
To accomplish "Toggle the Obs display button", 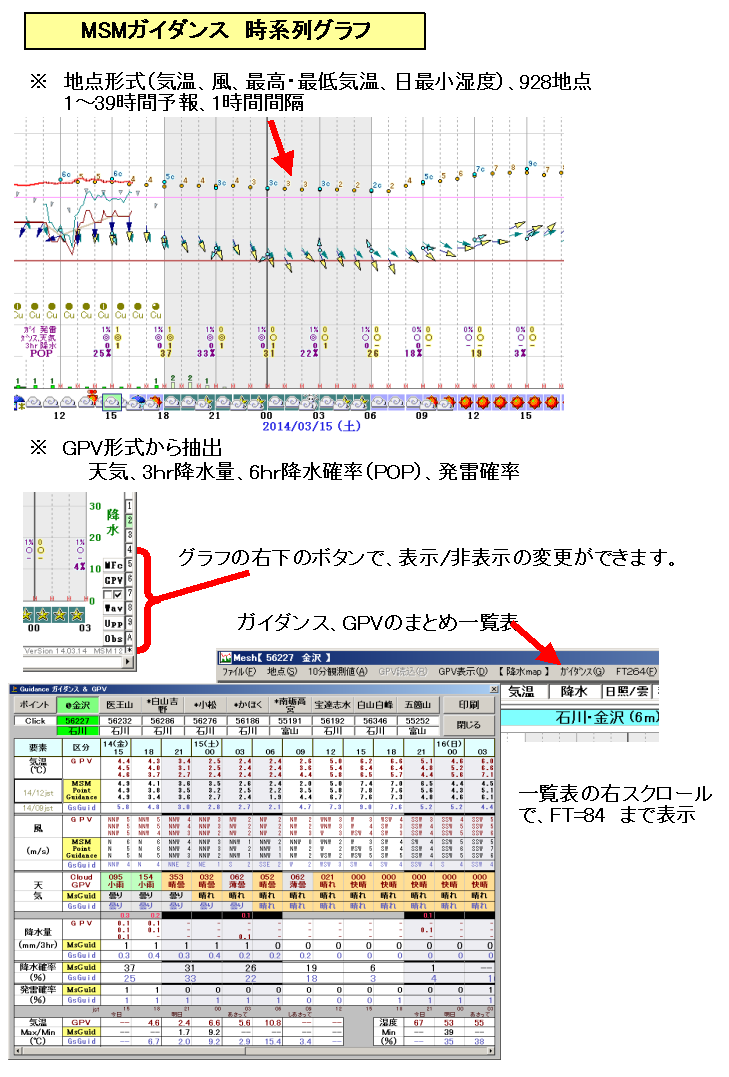I will (x=113, y=638).
